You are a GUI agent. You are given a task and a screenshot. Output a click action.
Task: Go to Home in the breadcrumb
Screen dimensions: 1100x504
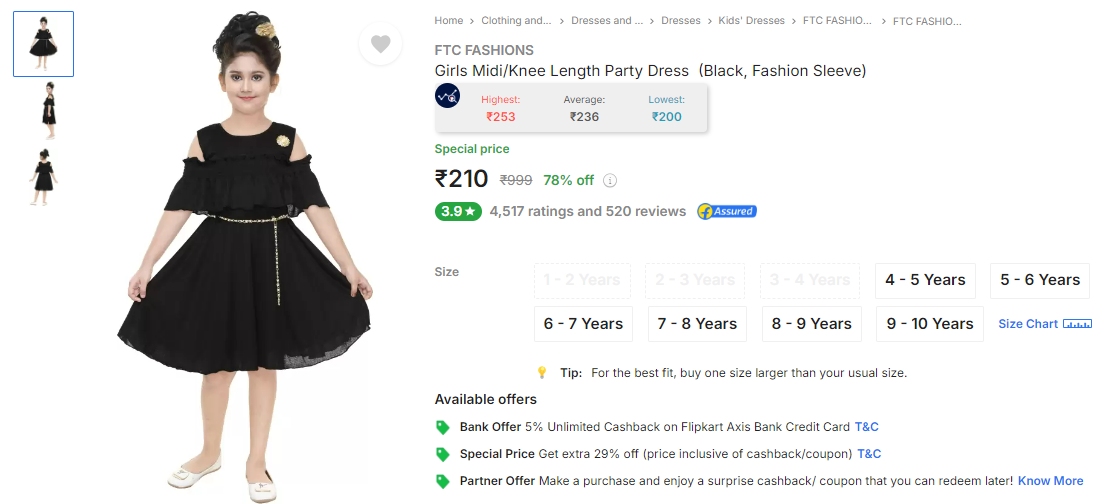[x=448, y=20]
